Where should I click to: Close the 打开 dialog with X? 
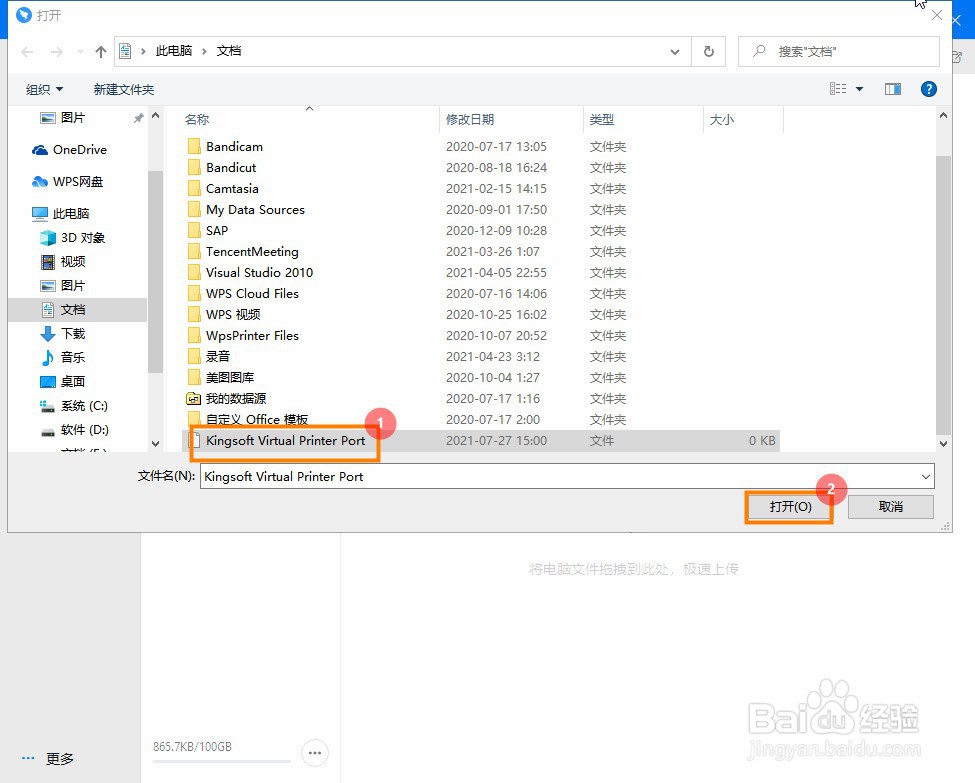click(x=936, y=15)
